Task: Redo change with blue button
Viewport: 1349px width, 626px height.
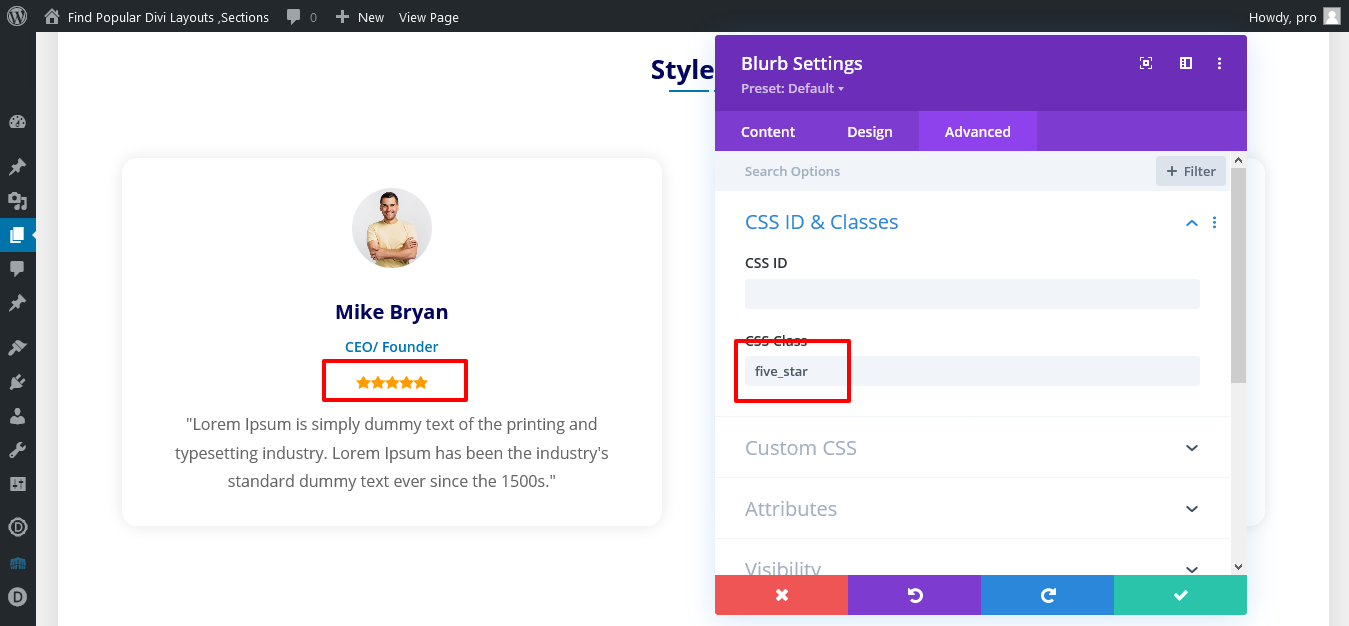Action: 1047,595
